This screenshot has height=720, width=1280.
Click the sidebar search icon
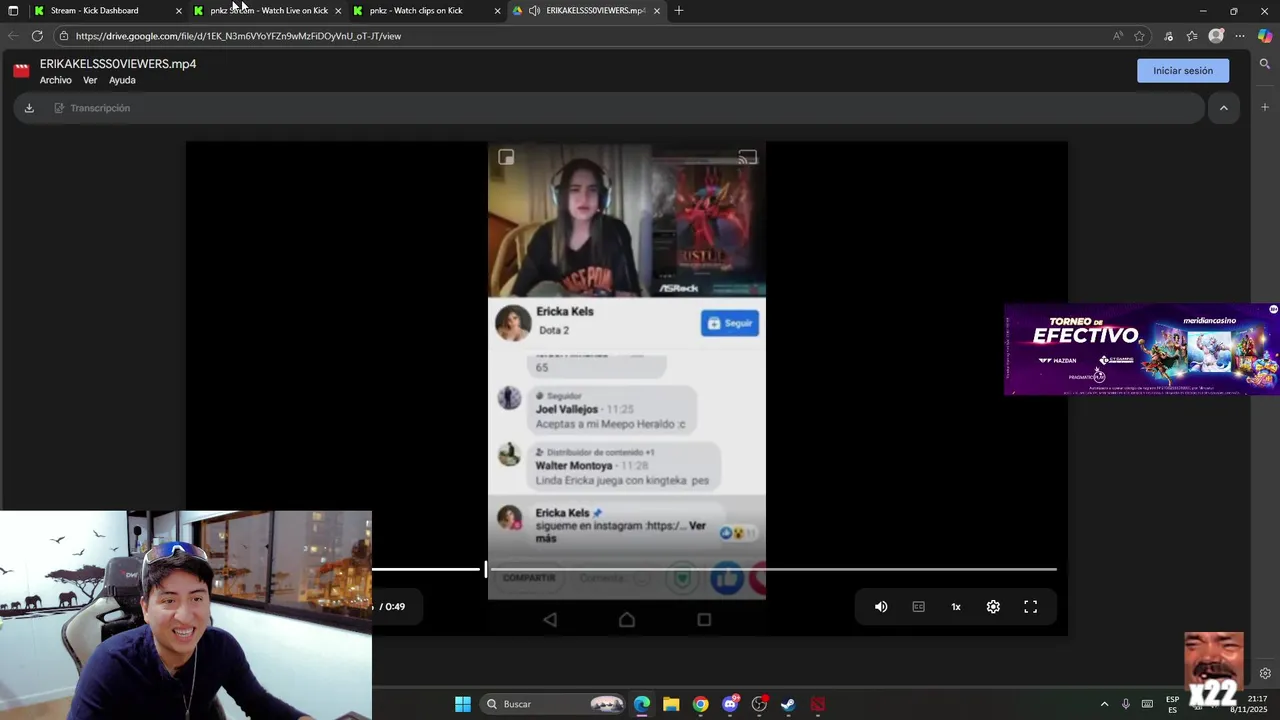tap(1265, 64)
